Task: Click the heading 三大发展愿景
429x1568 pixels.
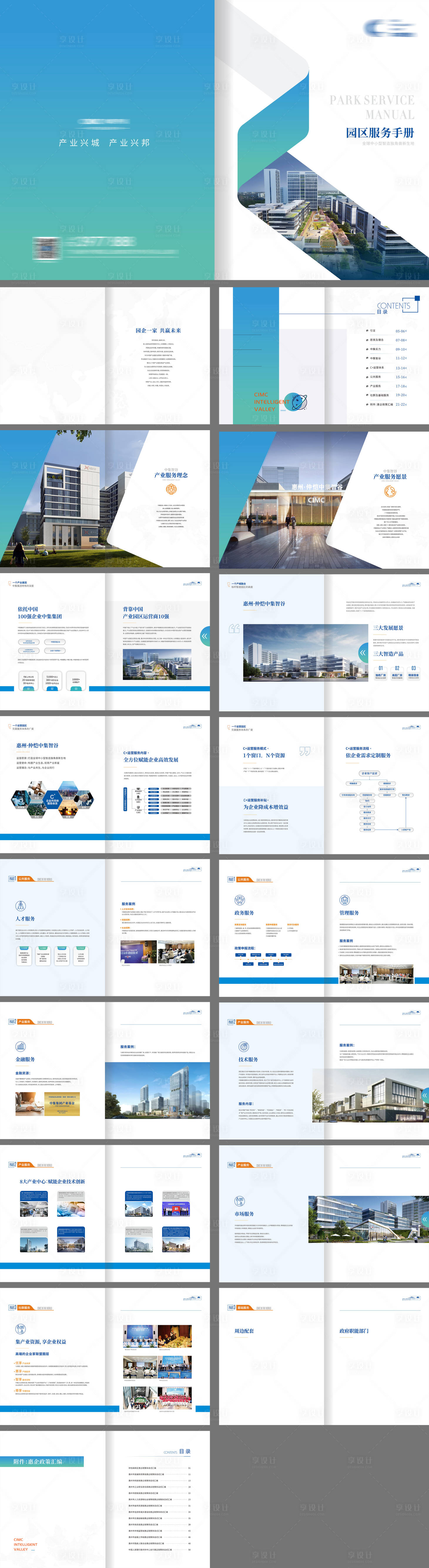Action: (388, 628)
